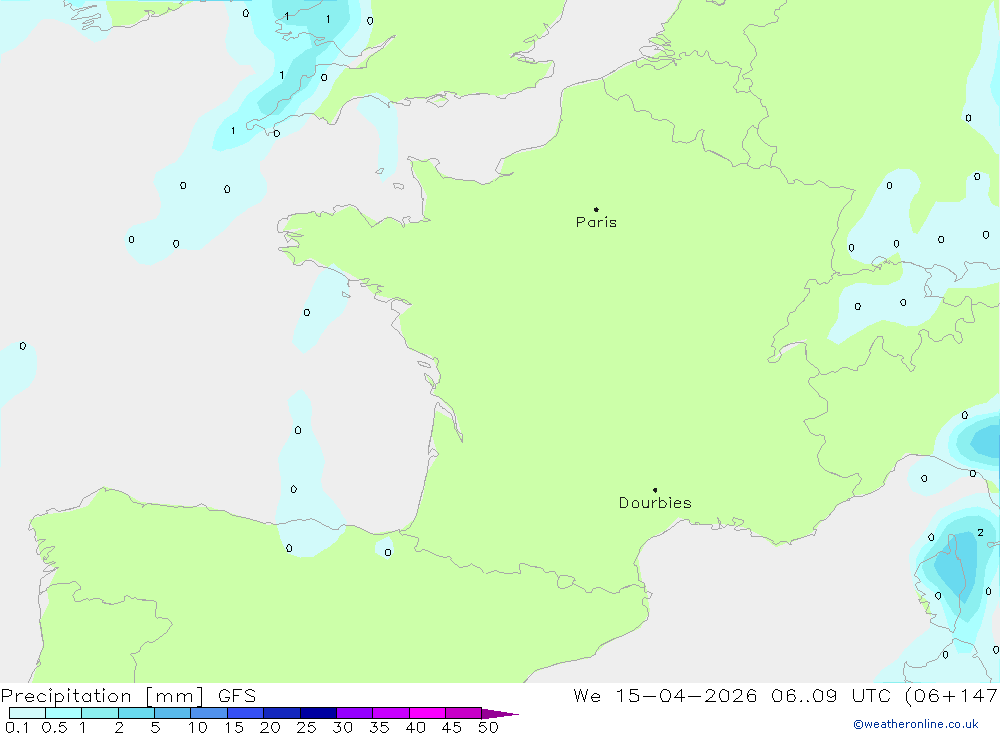Click the 15–20 mm legend swatch
The width and height of the screenshot is (1000, 733).
click(246, 713)
